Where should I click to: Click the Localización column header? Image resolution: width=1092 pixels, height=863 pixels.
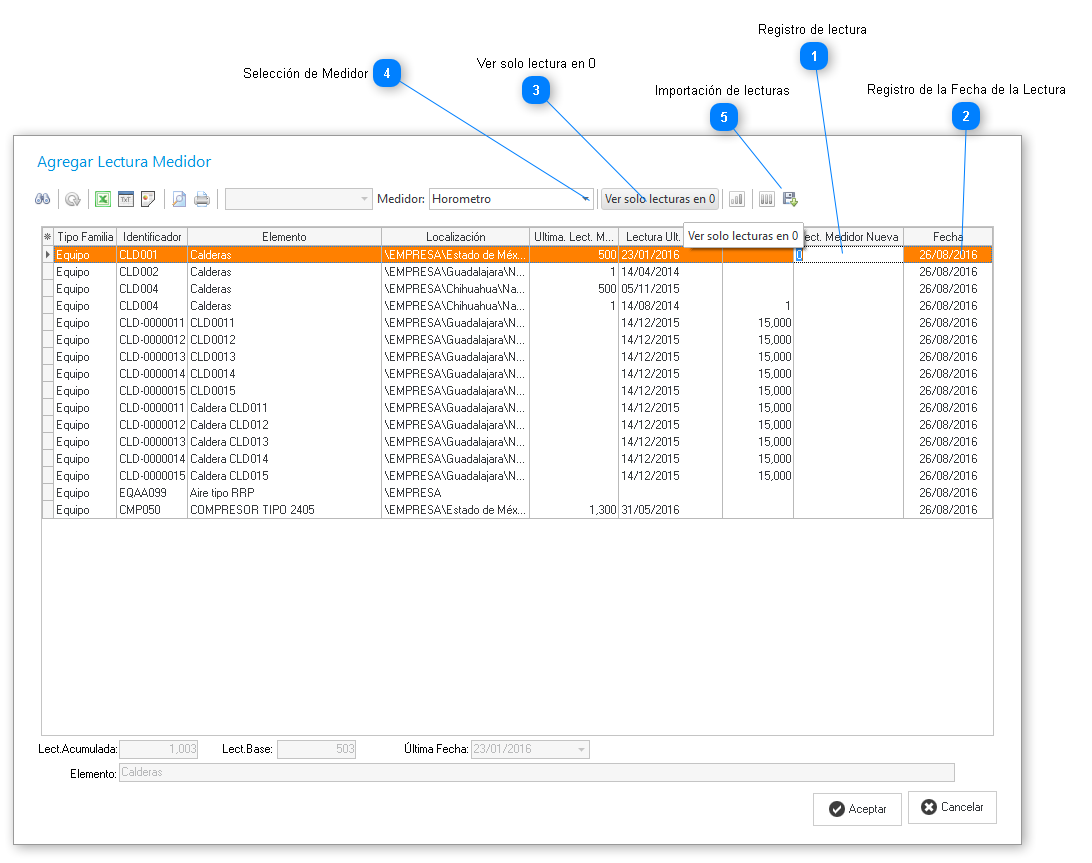click(455, 237)
